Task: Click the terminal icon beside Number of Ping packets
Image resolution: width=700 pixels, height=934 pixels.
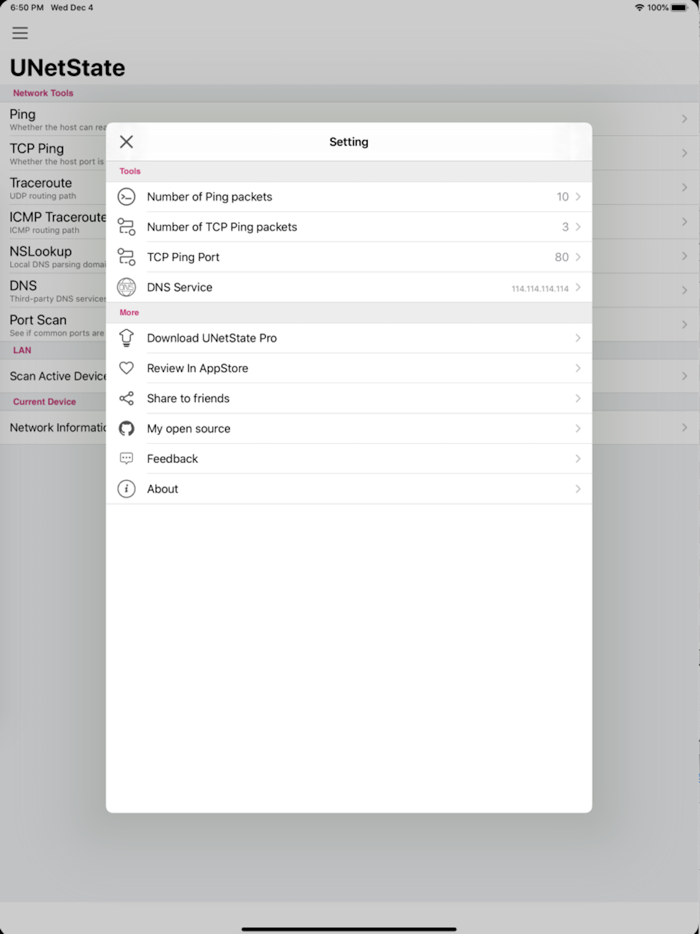Action: (x=126, y=197)
